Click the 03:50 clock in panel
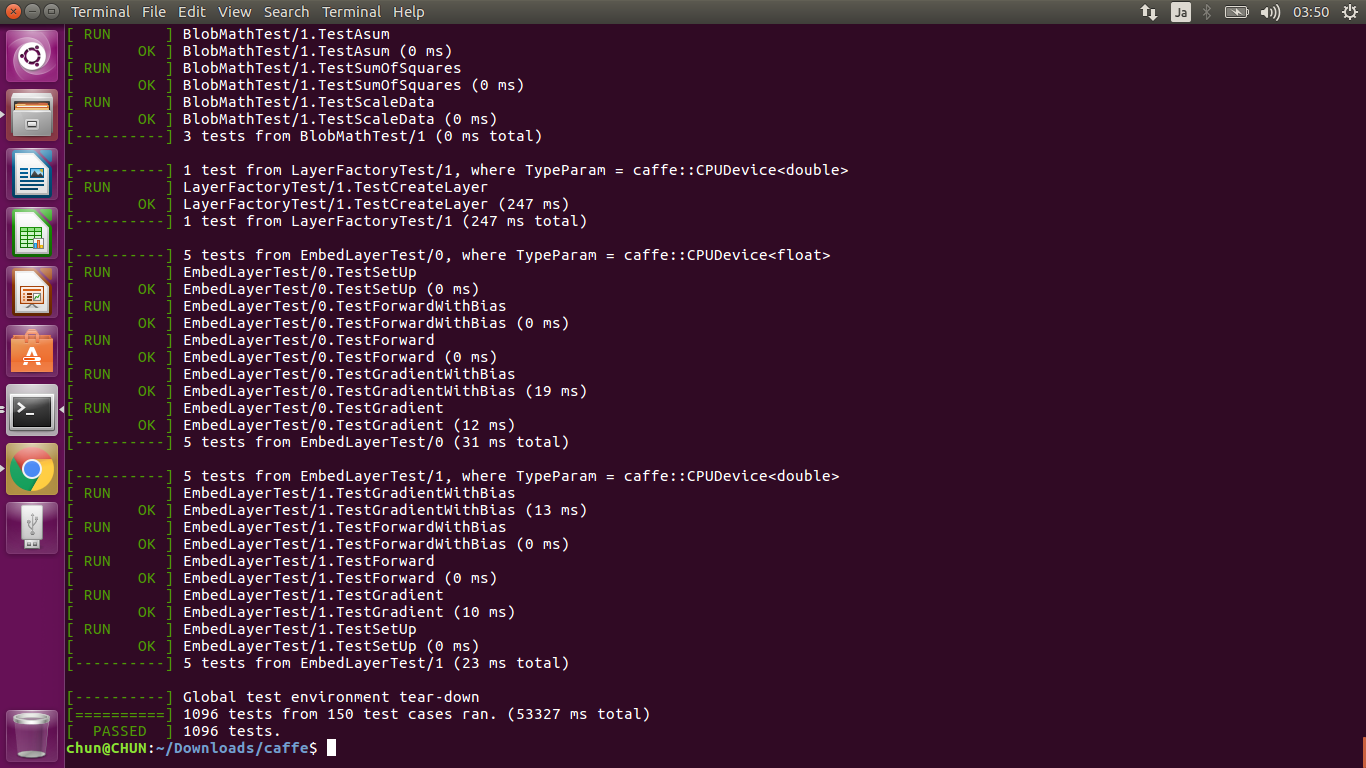 point(1311,12)
